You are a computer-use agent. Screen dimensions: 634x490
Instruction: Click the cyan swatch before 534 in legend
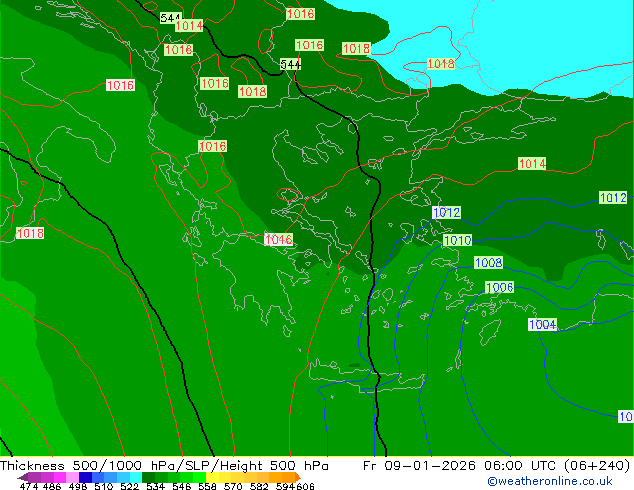click(136, 477)
